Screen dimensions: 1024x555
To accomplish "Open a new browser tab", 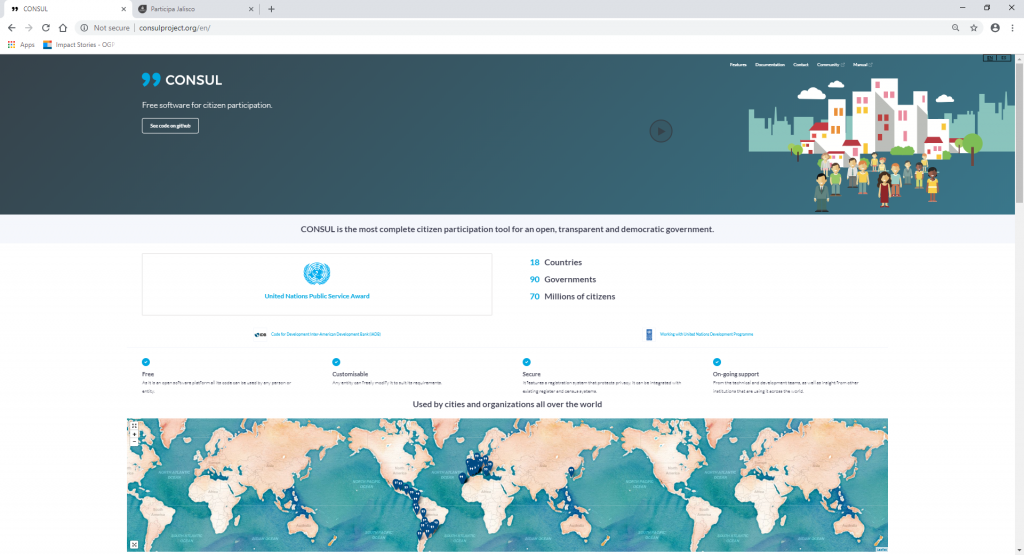I will tap(272, 9).
